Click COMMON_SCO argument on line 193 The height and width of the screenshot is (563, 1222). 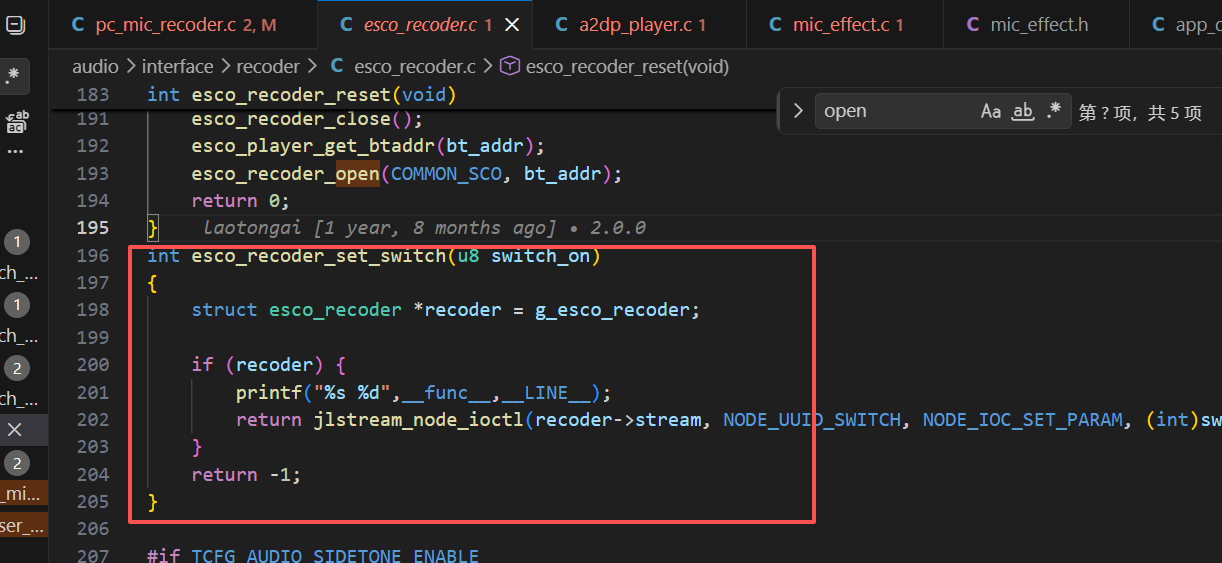[446, 174]
